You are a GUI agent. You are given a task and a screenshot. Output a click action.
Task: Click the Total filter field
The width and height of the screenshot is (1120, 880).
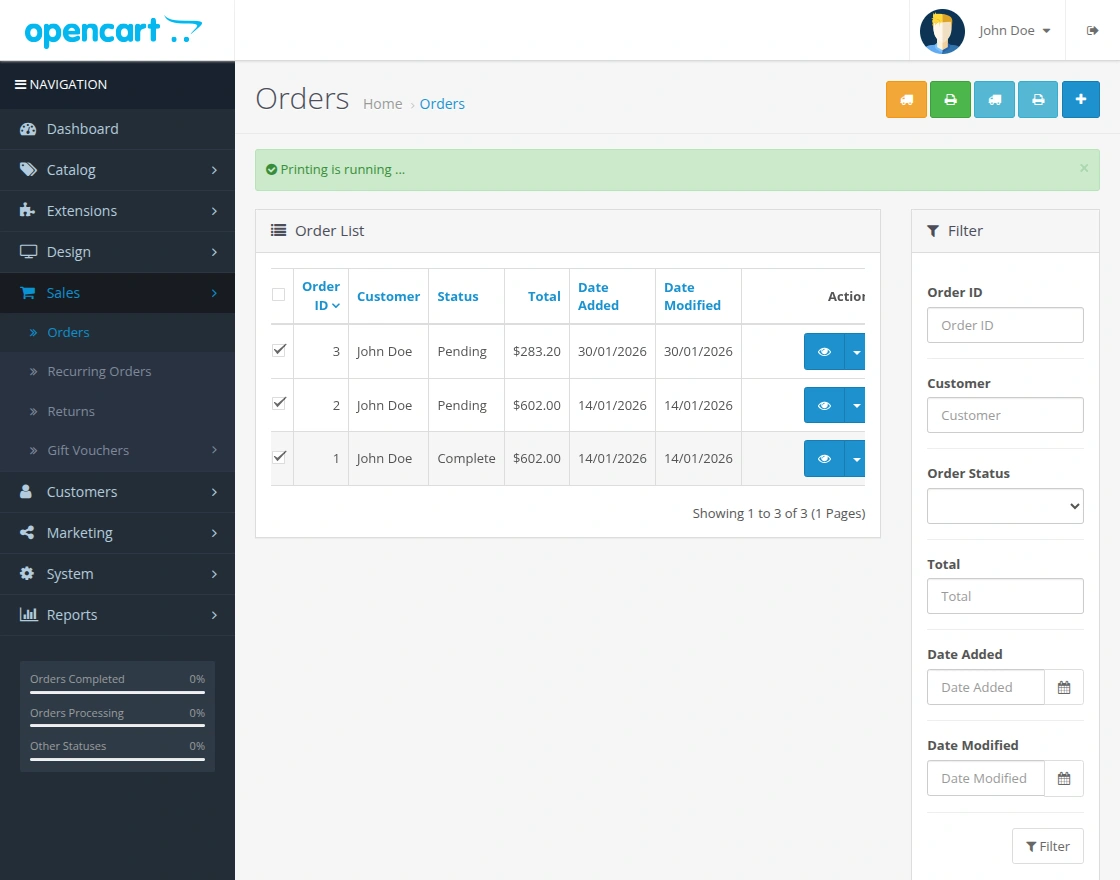coord(1005,596)
